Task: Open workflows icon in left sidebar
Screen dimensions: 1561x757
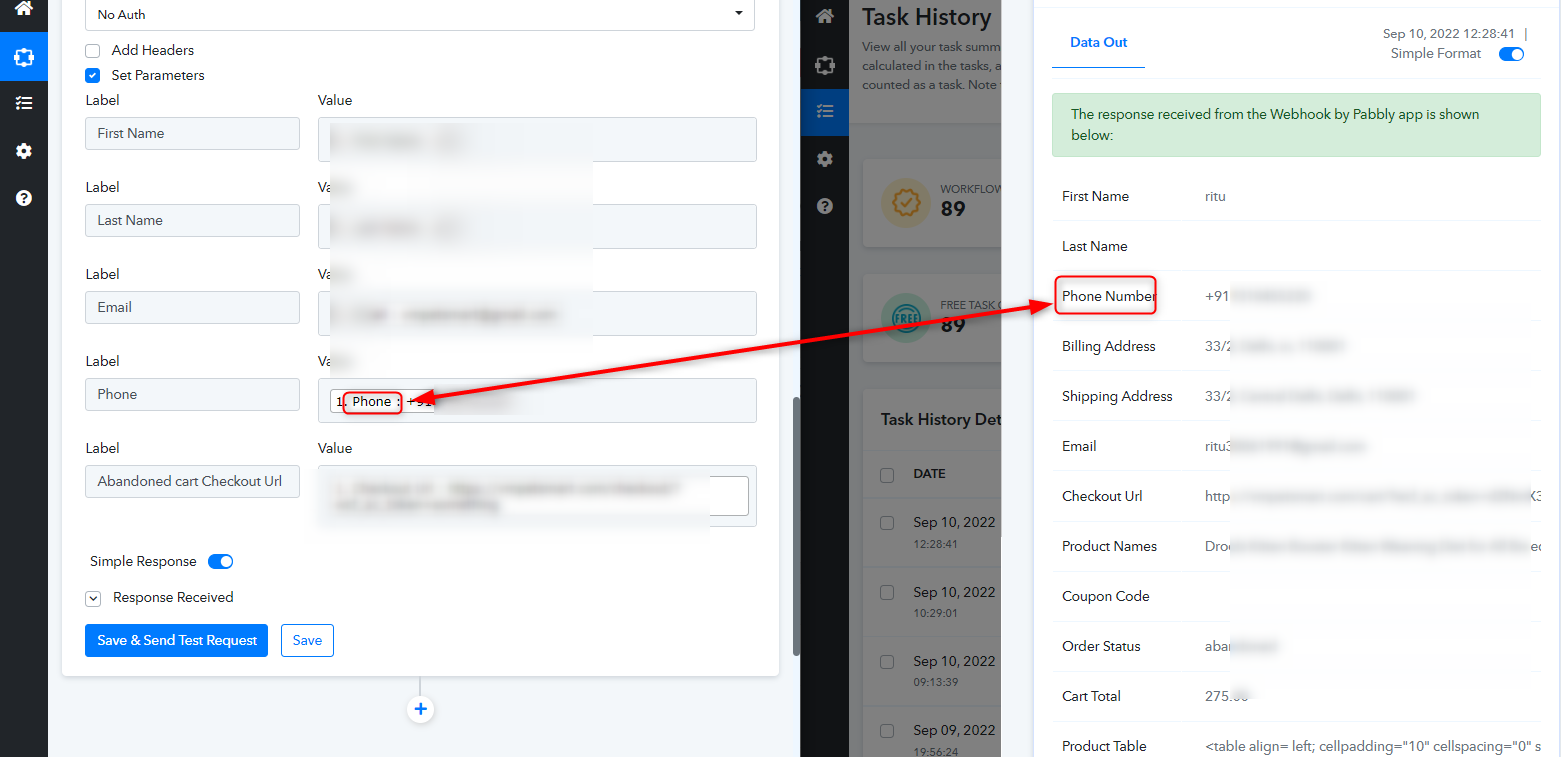Action: [24, 57]
